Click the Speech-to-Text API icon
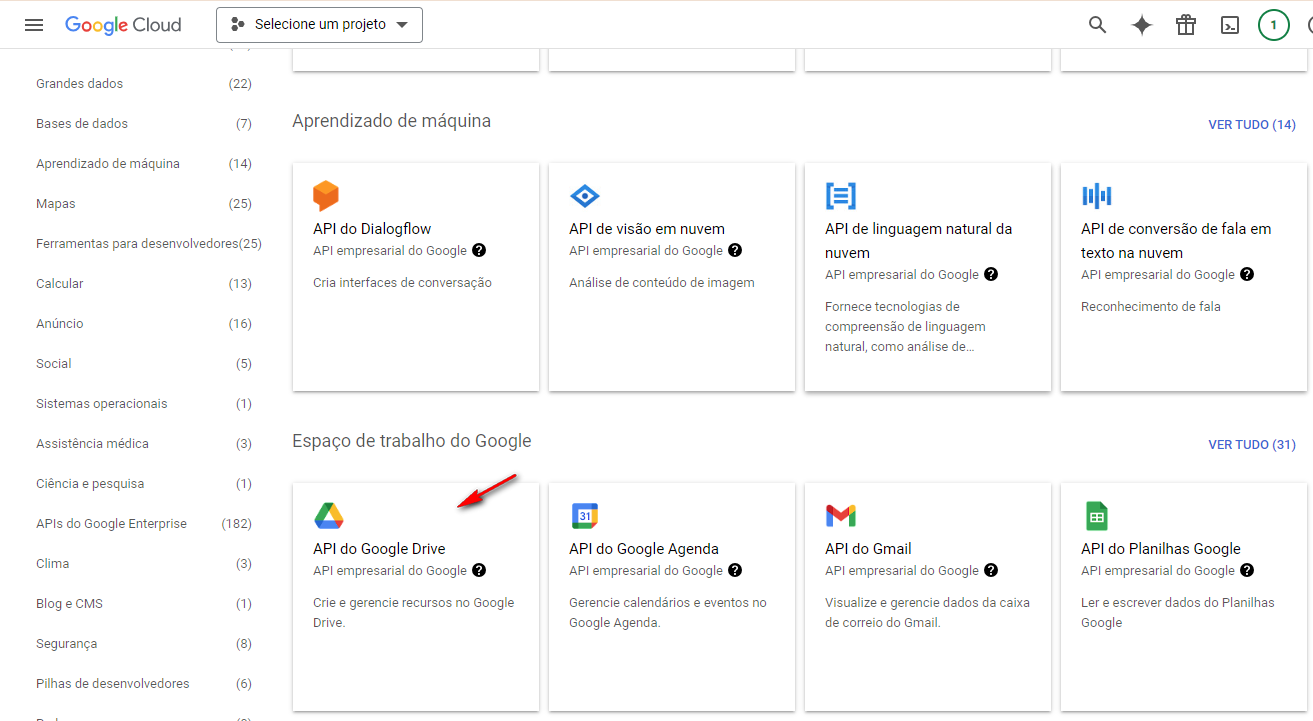Screen dimensions: 1313x721 [x=1097, y=196]
